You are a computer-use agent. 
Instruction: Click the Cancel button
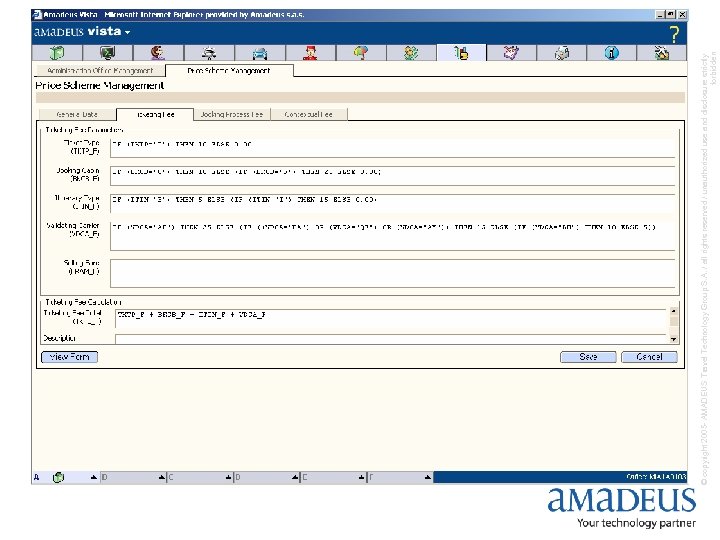649,357
